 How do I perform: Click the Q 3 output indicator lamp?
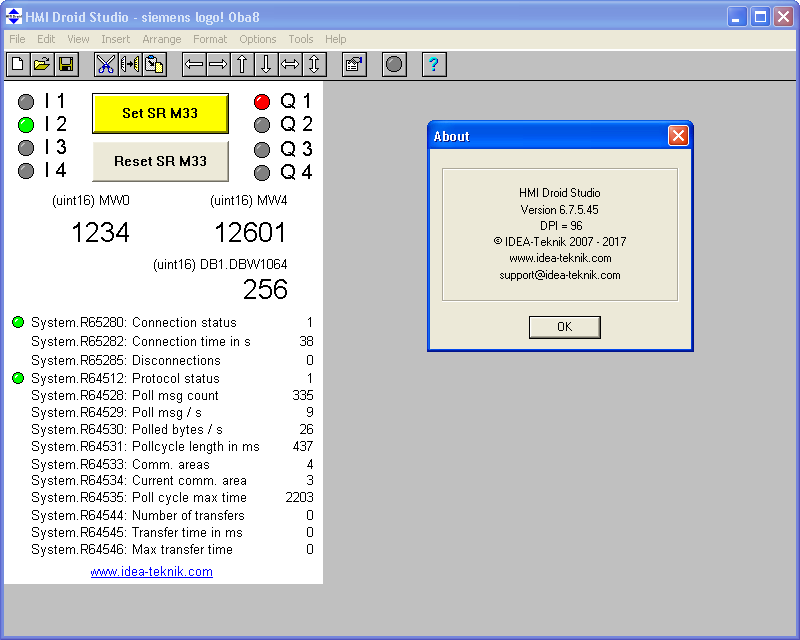[x=262, y=150]
